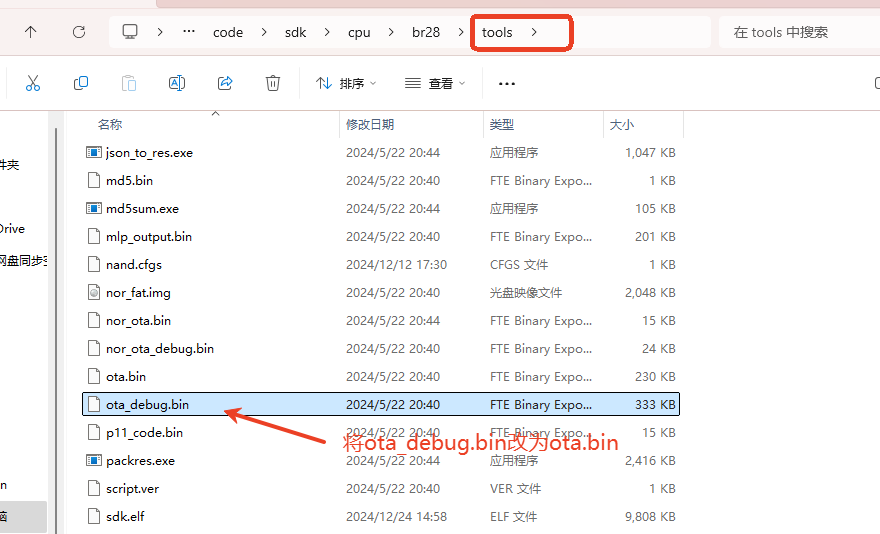Viewport: 880px width, 534px height.
Task: Click the 9,808 KB size of sdk.elf
Action: 650,517
